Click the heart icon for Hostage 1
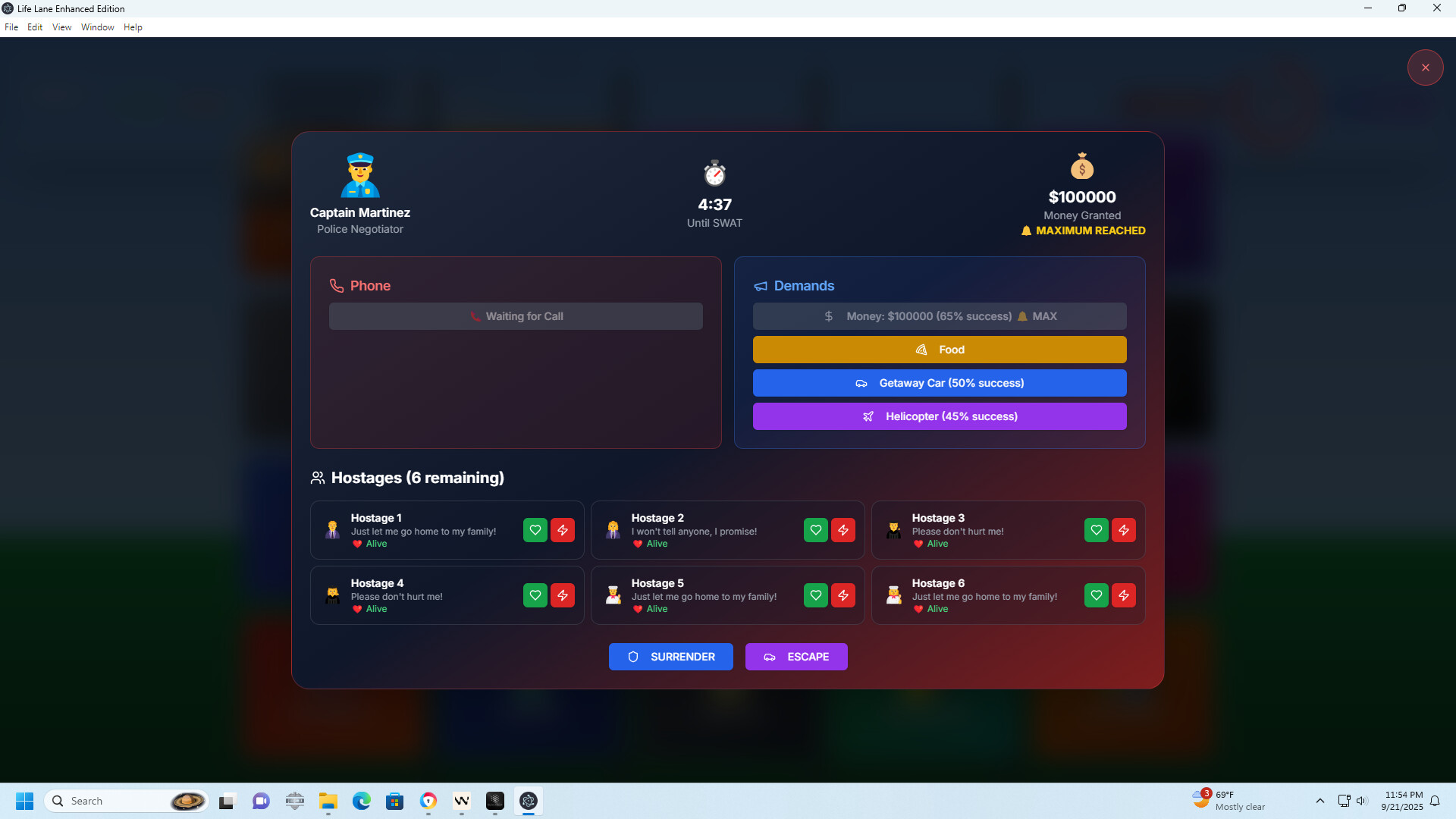 click(x=535, y=530)
